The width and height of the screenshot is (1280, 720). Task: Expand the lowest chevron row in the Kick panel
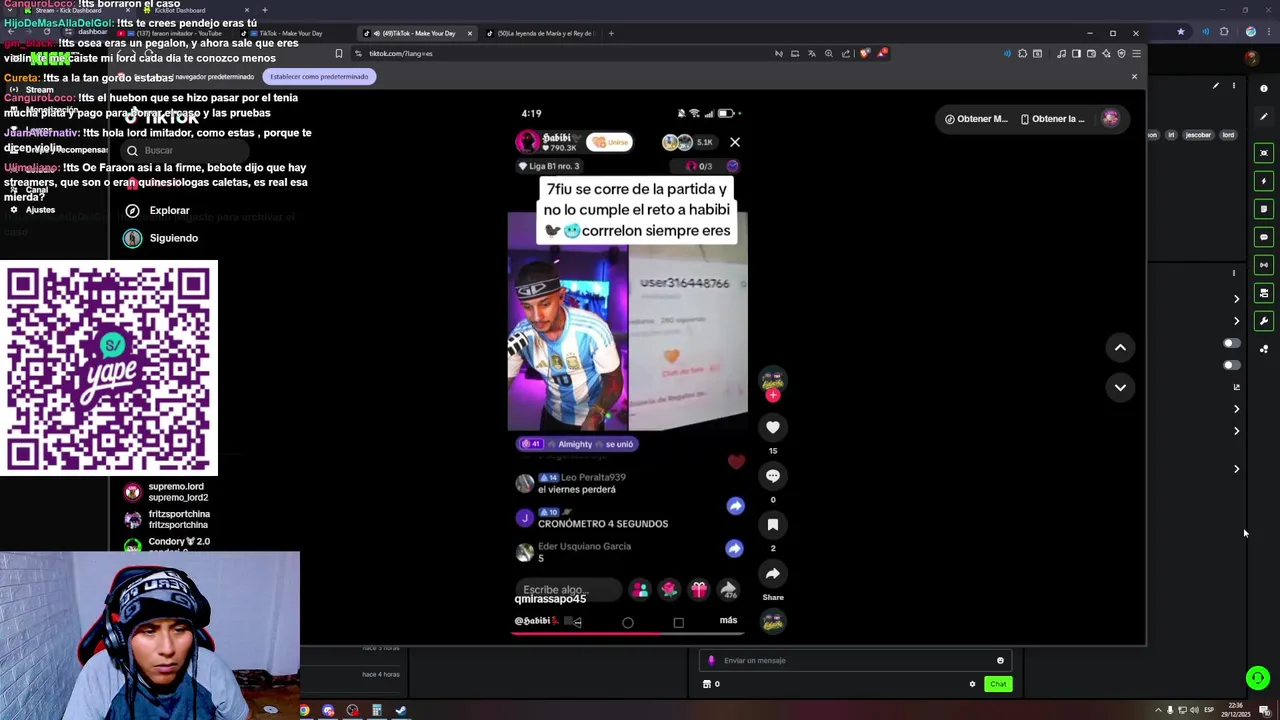[1237, 469]
